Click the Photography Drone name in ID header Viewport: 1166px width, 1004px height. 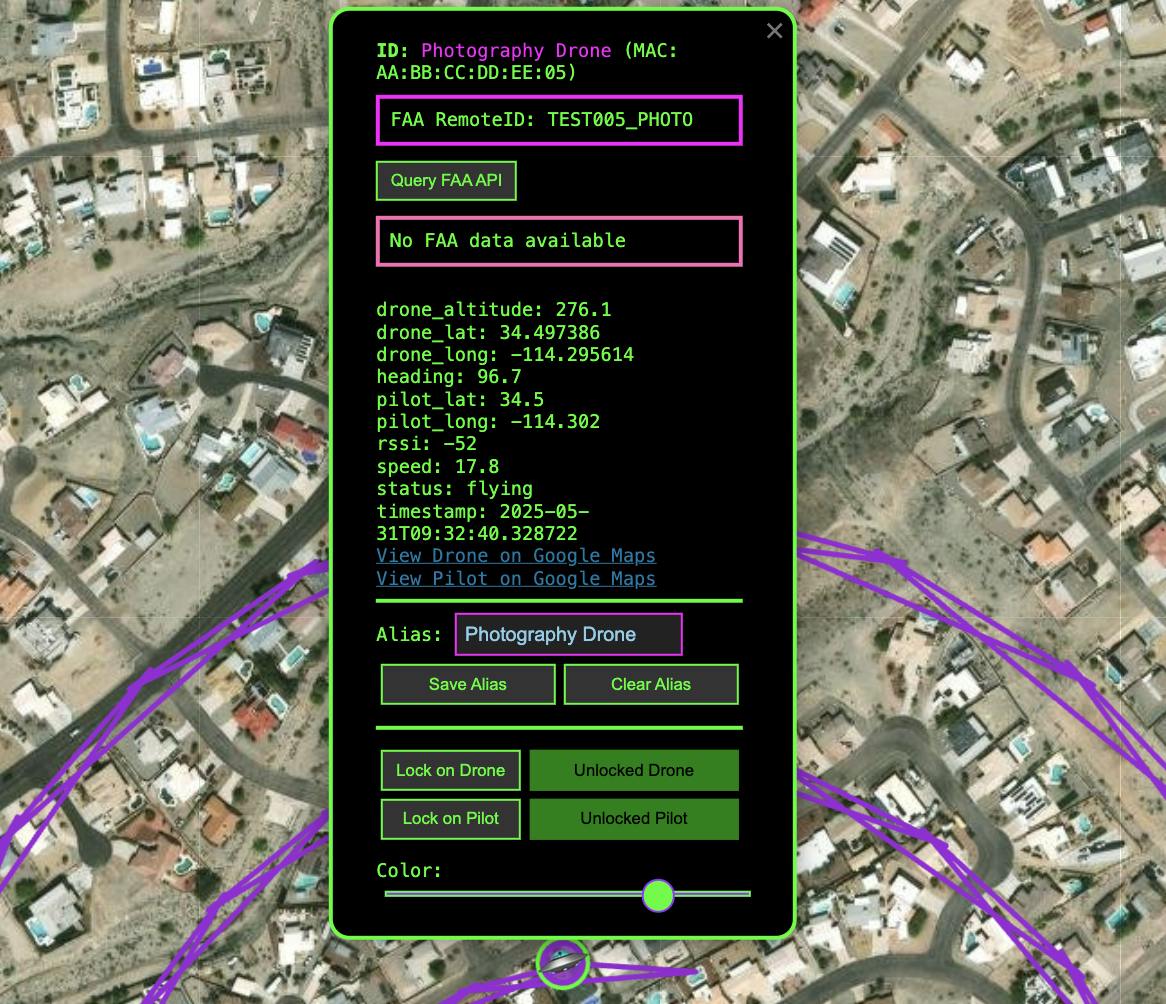pyautogui.click(x=516, y=51)
